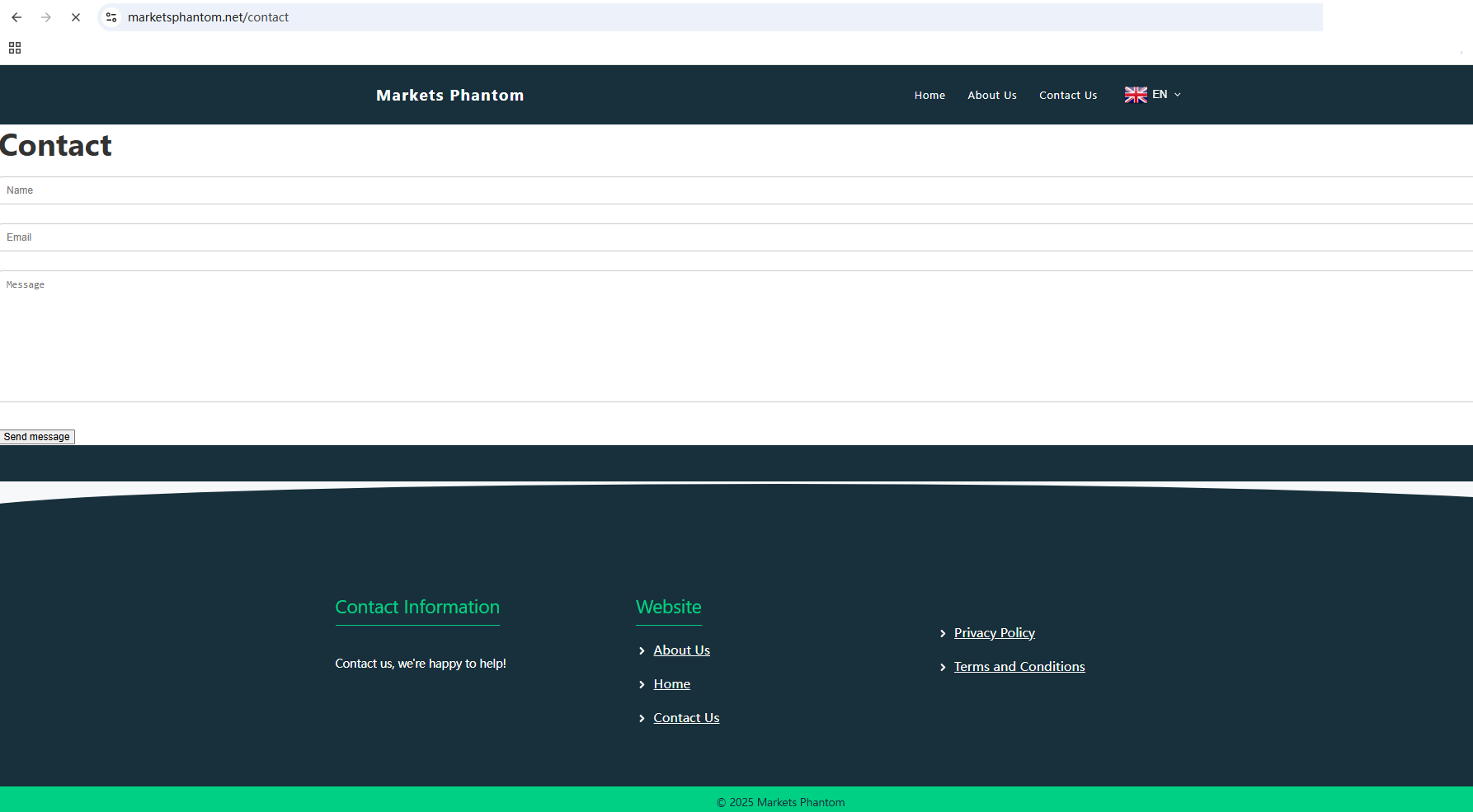Viewport: 1473px width, 812px height.
Task: Open About Us in the top navigation
Action: (x=991, y=96)
